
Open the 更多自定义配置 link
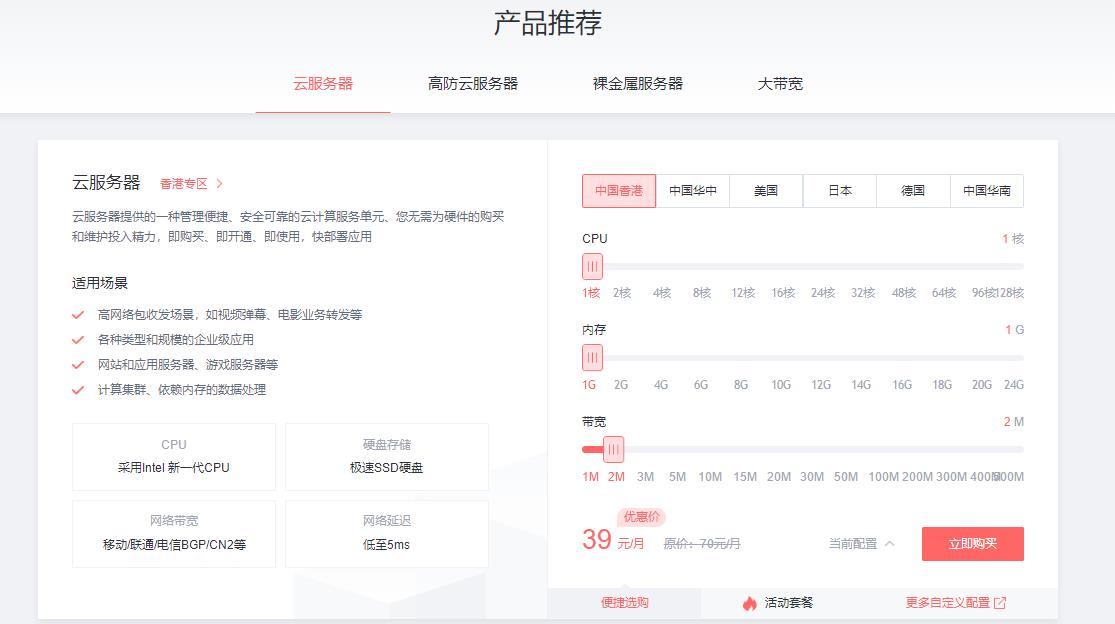[947, 603]
